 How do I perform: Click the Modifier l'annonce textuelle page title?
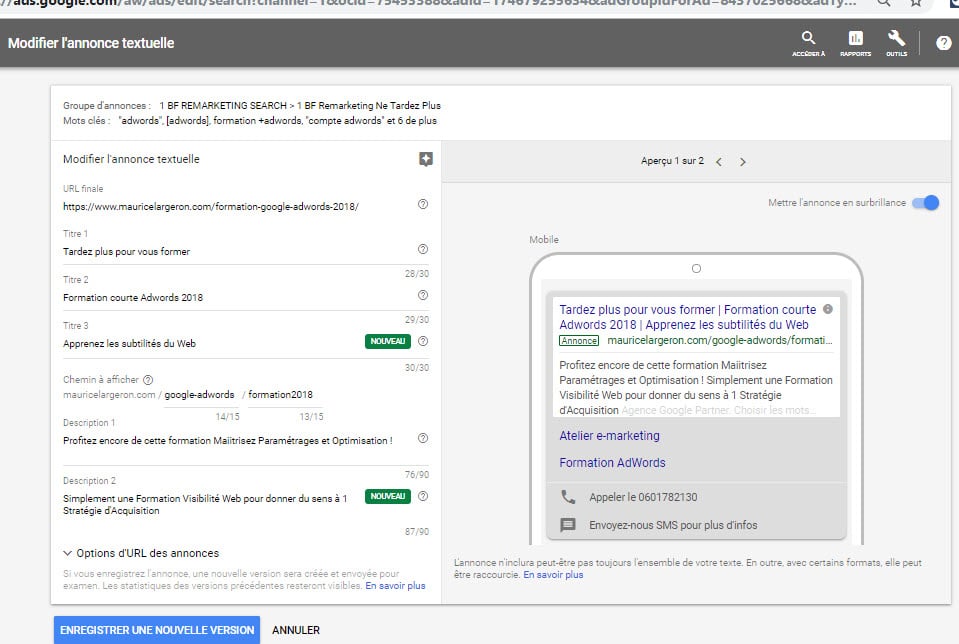(x=91, y=43)
